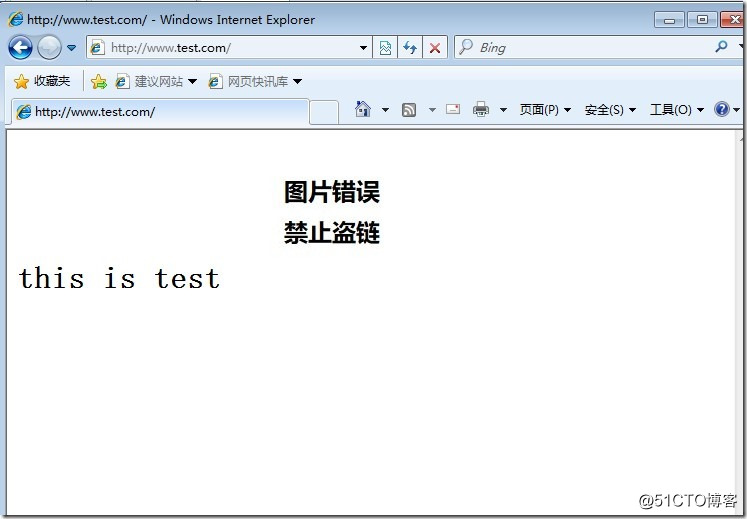The width and height of the screenshot is (747, 519).
Task: Open the Help question mark icon
Action: coord(722,109)
